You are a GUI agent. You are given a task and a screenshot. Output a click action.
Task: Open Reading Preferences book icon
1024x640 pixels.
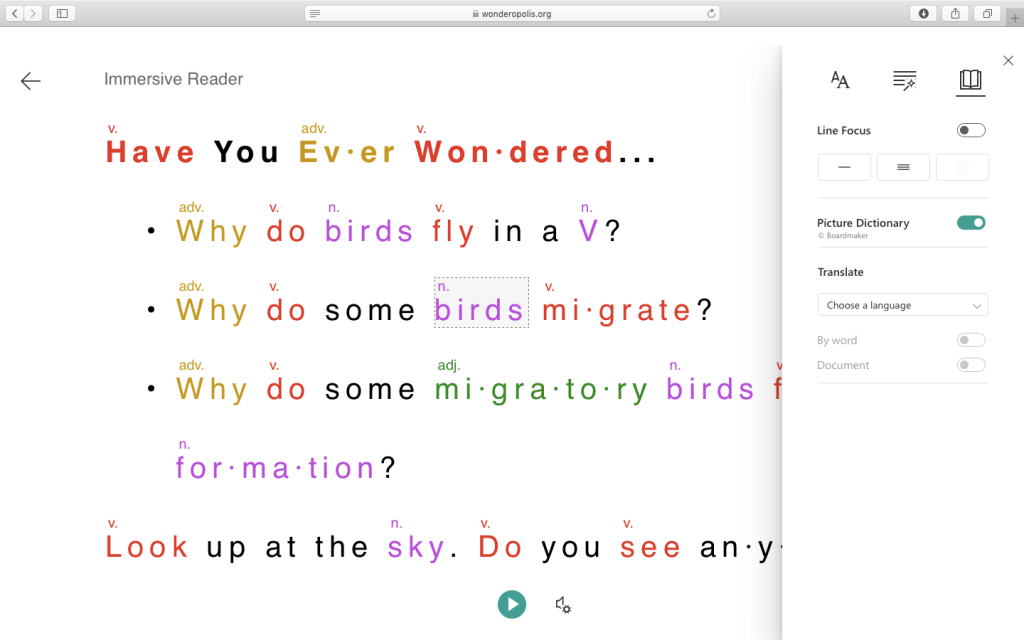(970, 80)
